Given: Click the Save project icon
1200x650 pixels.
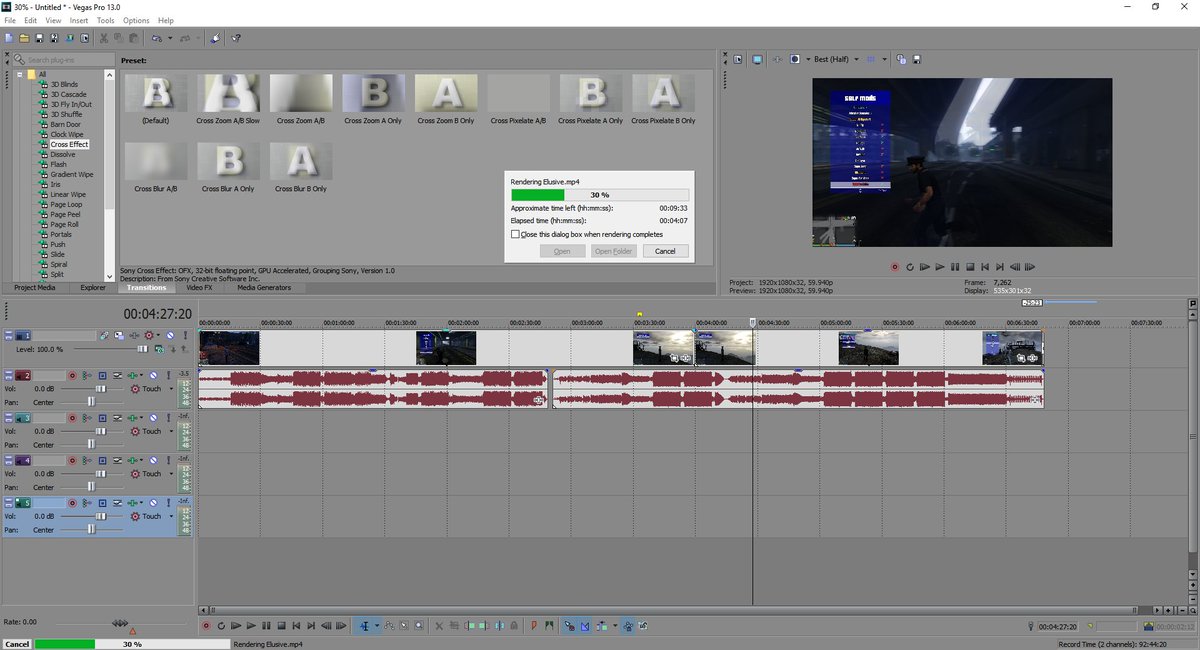Looking at the screenshot, I should coord(38,38).
